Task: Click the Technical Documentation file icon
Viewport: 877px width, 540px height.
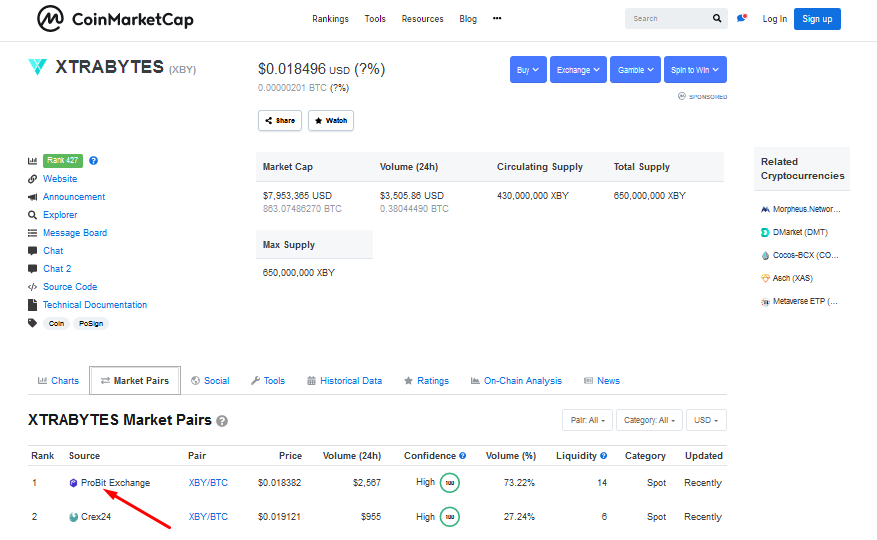Action: (x=32, y=305)
